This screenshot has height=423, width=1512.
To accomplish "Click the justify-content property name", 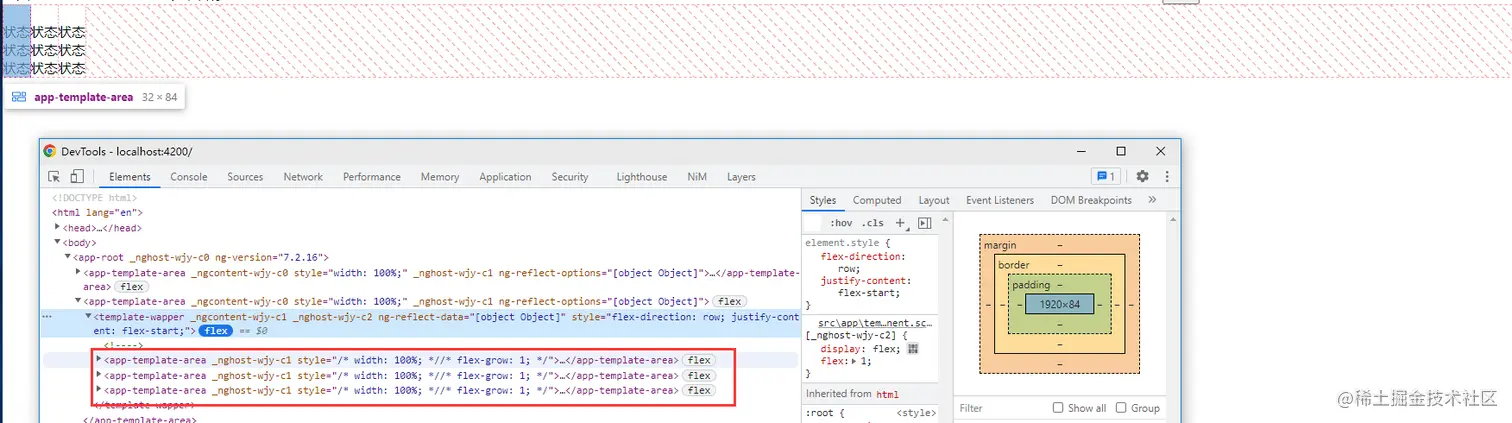I will point(865,281).
